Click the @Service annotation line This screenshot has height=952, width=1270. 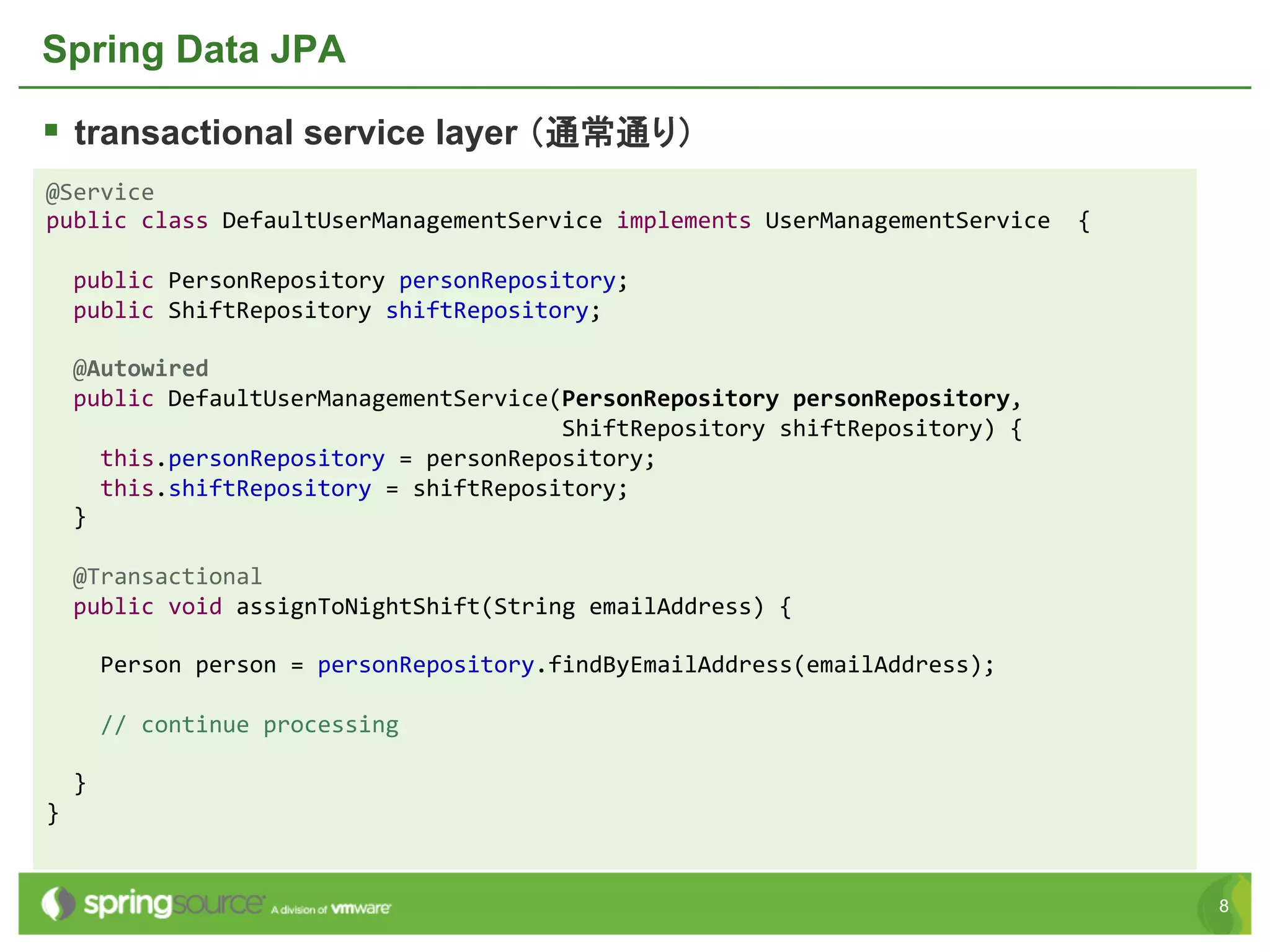pos(100,192)
